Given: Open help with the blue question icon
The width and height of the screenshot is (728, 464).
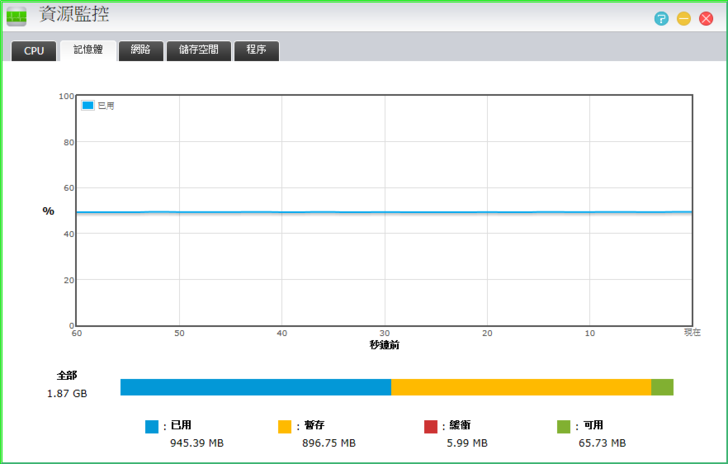Looking at the screenshot, I should [661, 19].
